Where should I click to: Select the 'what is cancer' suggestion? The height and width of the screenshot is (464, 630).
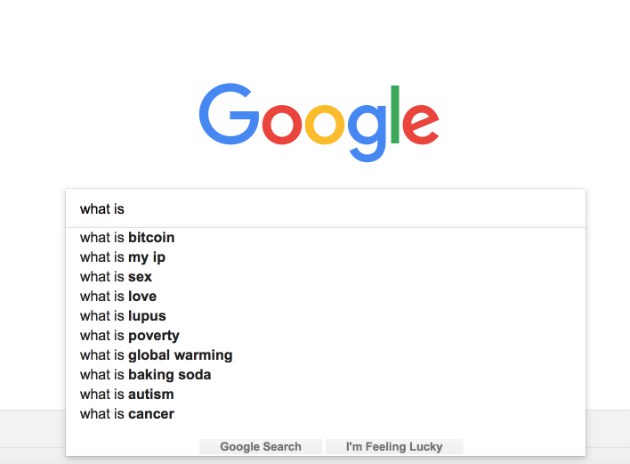click(x=127, y=414)
